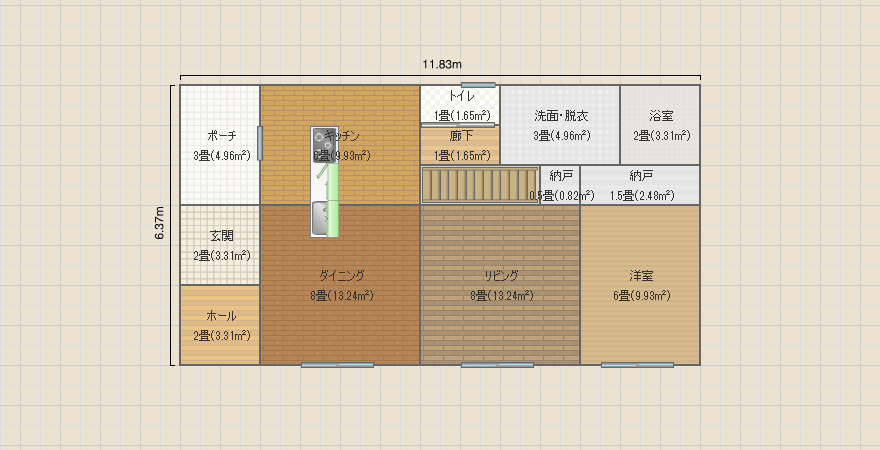Click the 8畳(13.24m²) text in リビング

click(x=502, y=296)
